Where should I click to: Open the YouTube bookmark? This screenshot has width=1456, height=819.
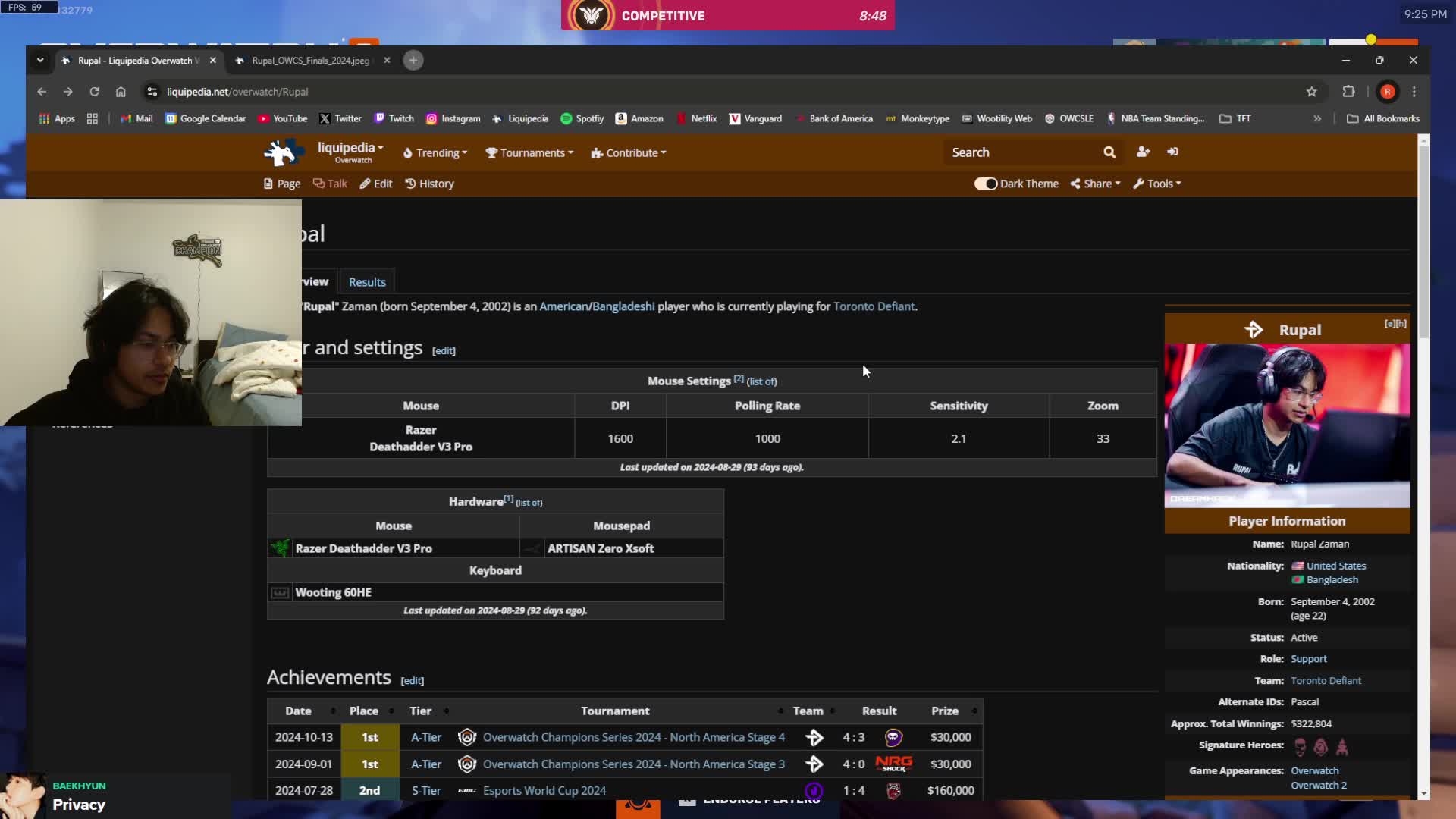click(x=283, y=119)
